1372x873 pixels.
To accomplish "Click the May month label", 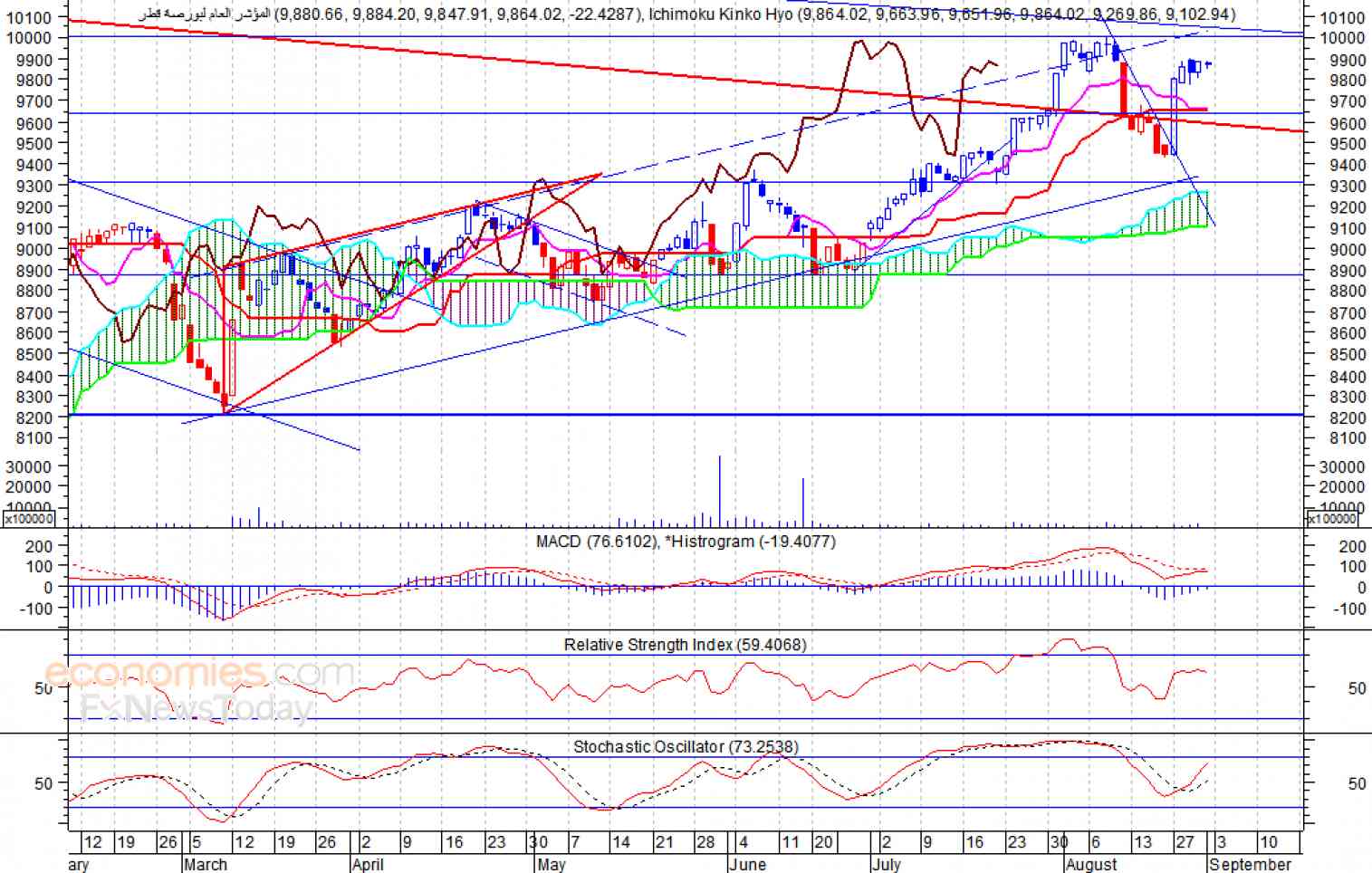I will 551,864.
